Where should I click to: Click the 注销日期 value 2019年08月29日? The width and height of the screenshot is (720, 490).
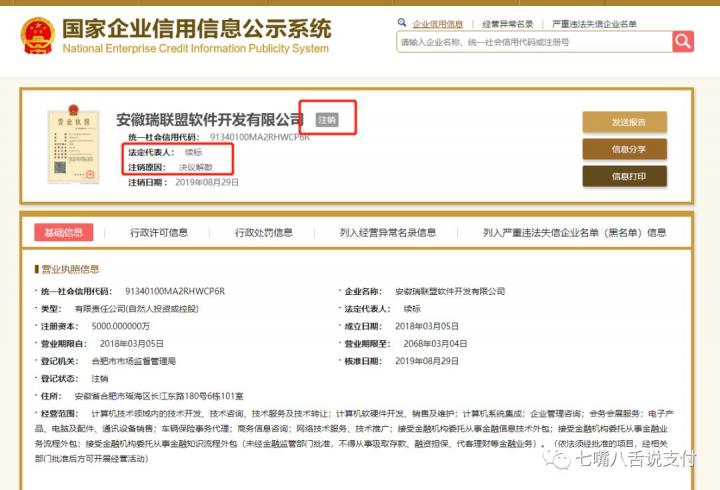tap(207, 182)
